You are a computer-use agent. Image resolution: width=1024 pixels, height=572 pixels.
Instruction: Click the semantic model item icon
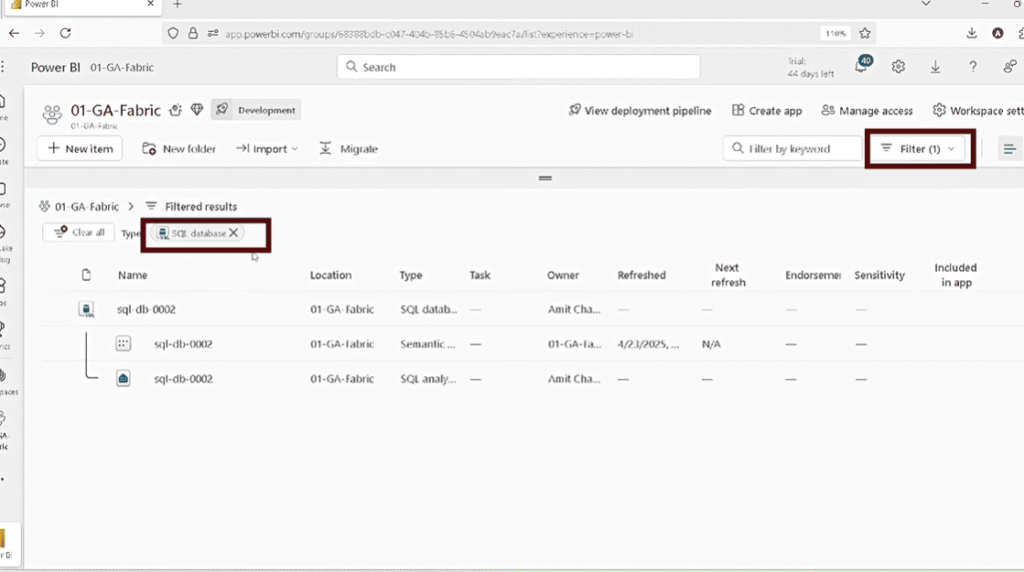123,343
